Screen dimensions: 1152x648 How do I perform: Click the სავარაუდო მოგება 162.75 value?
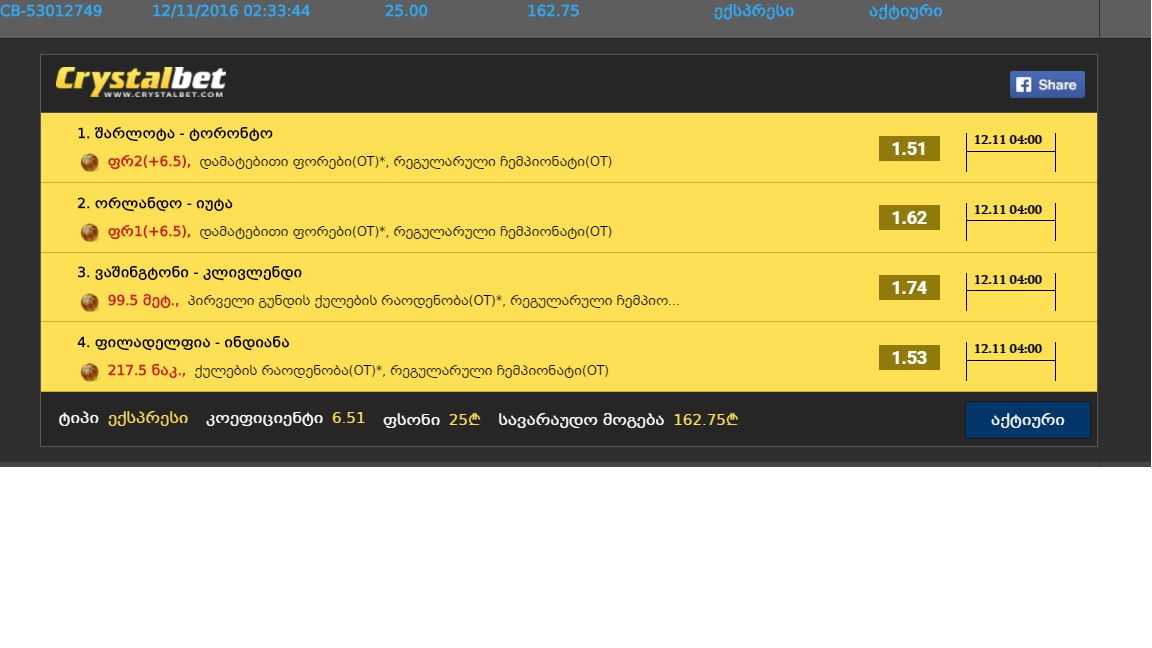[x=705, y=420]
